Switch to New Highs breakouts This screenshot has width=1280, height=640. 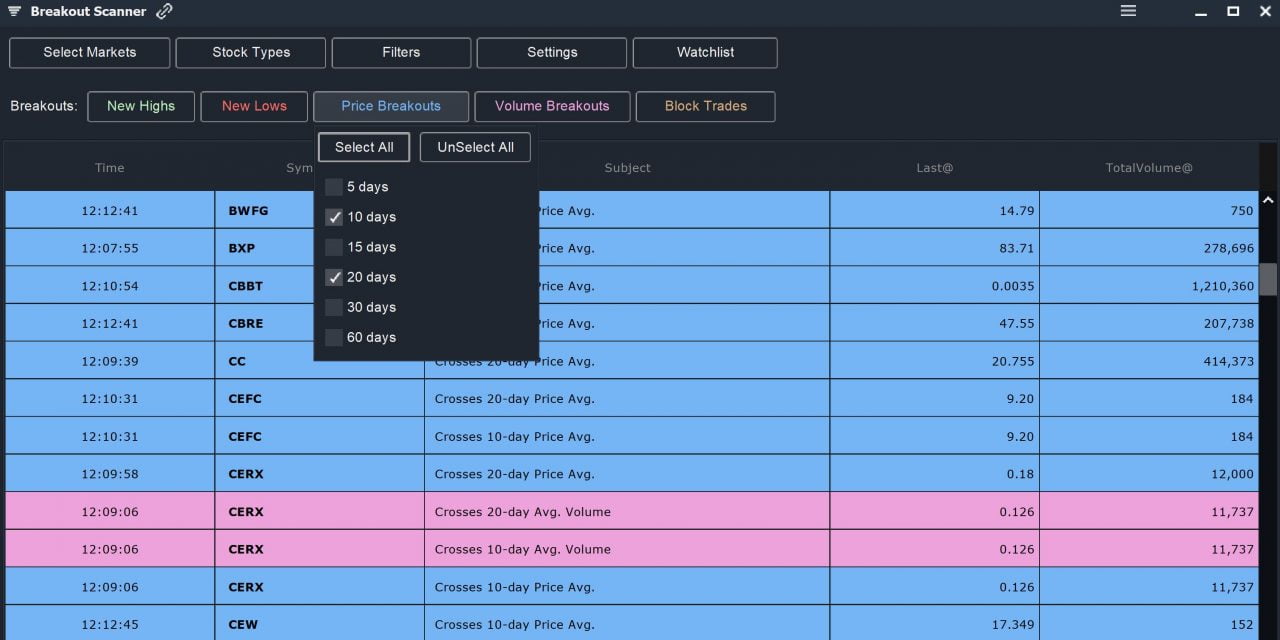(x=141, y=106)
